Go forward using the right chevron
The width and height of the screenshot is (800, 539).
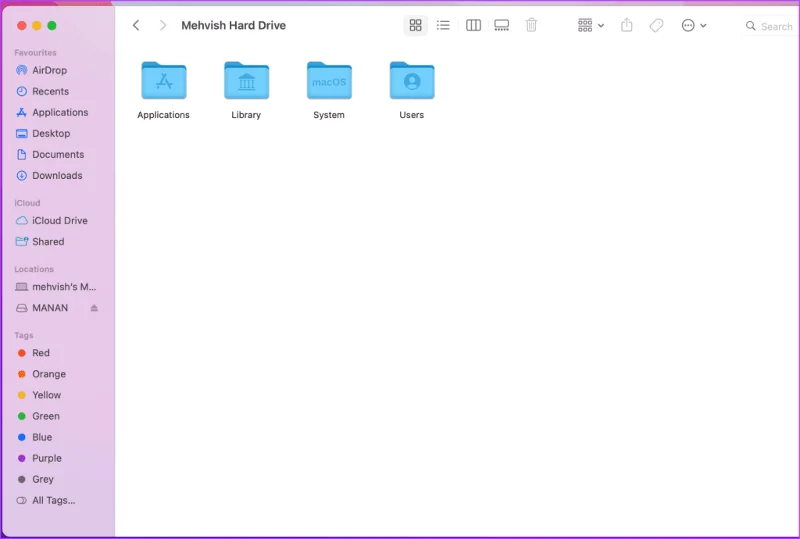163,26
